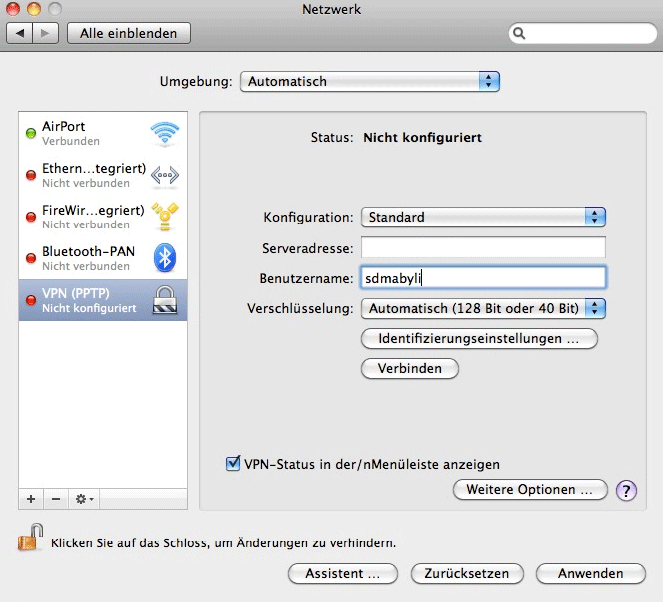663x602 pixels.
Task: Click the Bluetooth icon in sidebar
Action: (x=165, y=257)
